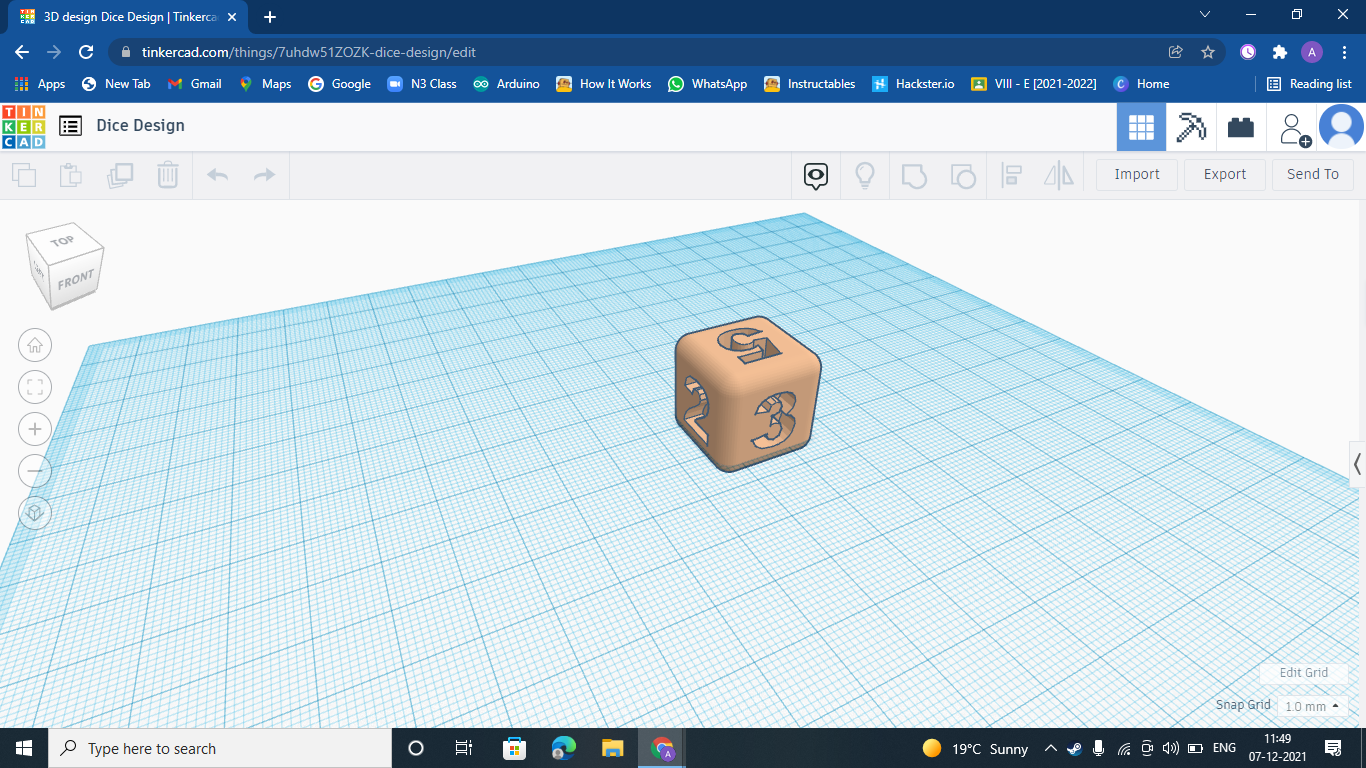This screenshot has height=768, width=1366.
Task: Open the Reading list
Action: (1310, 84)
